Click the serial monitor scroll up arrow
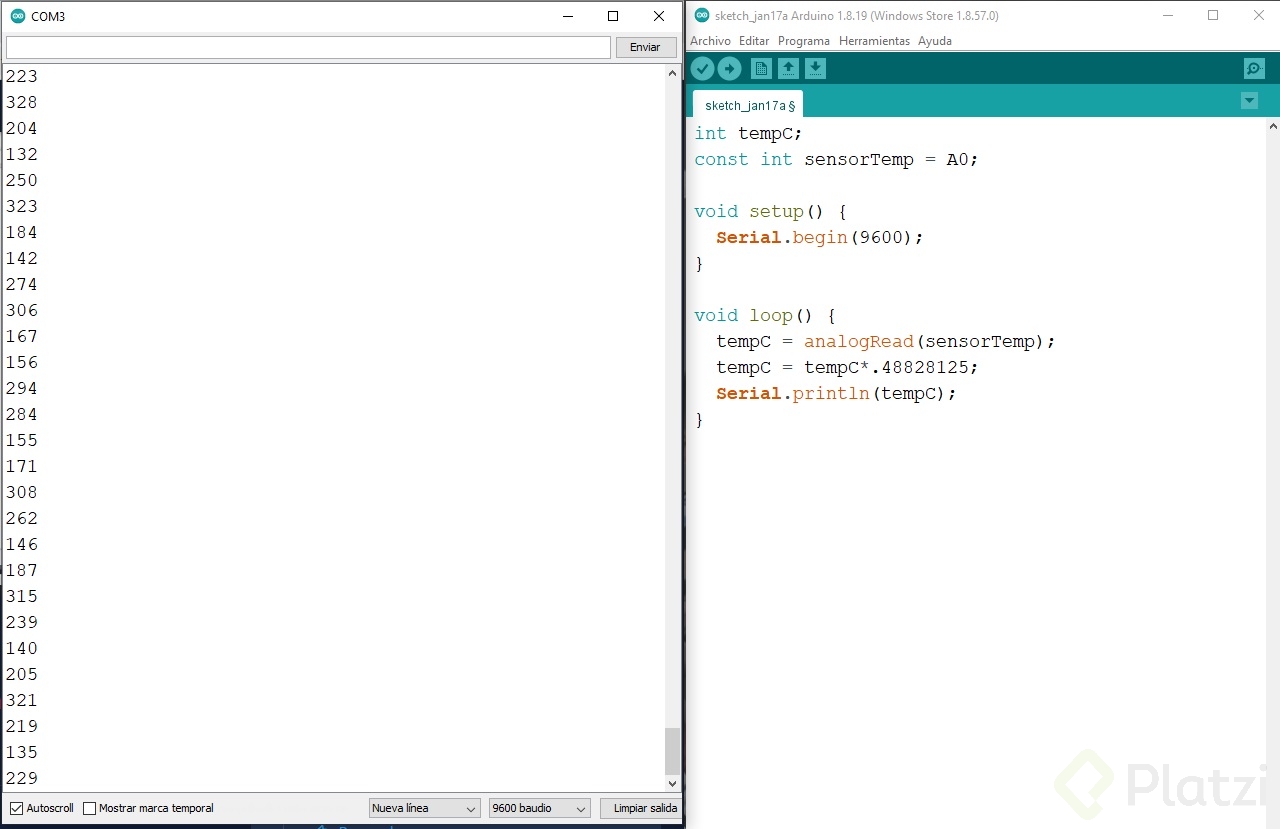1280x829 pixels. pos(672,73)
